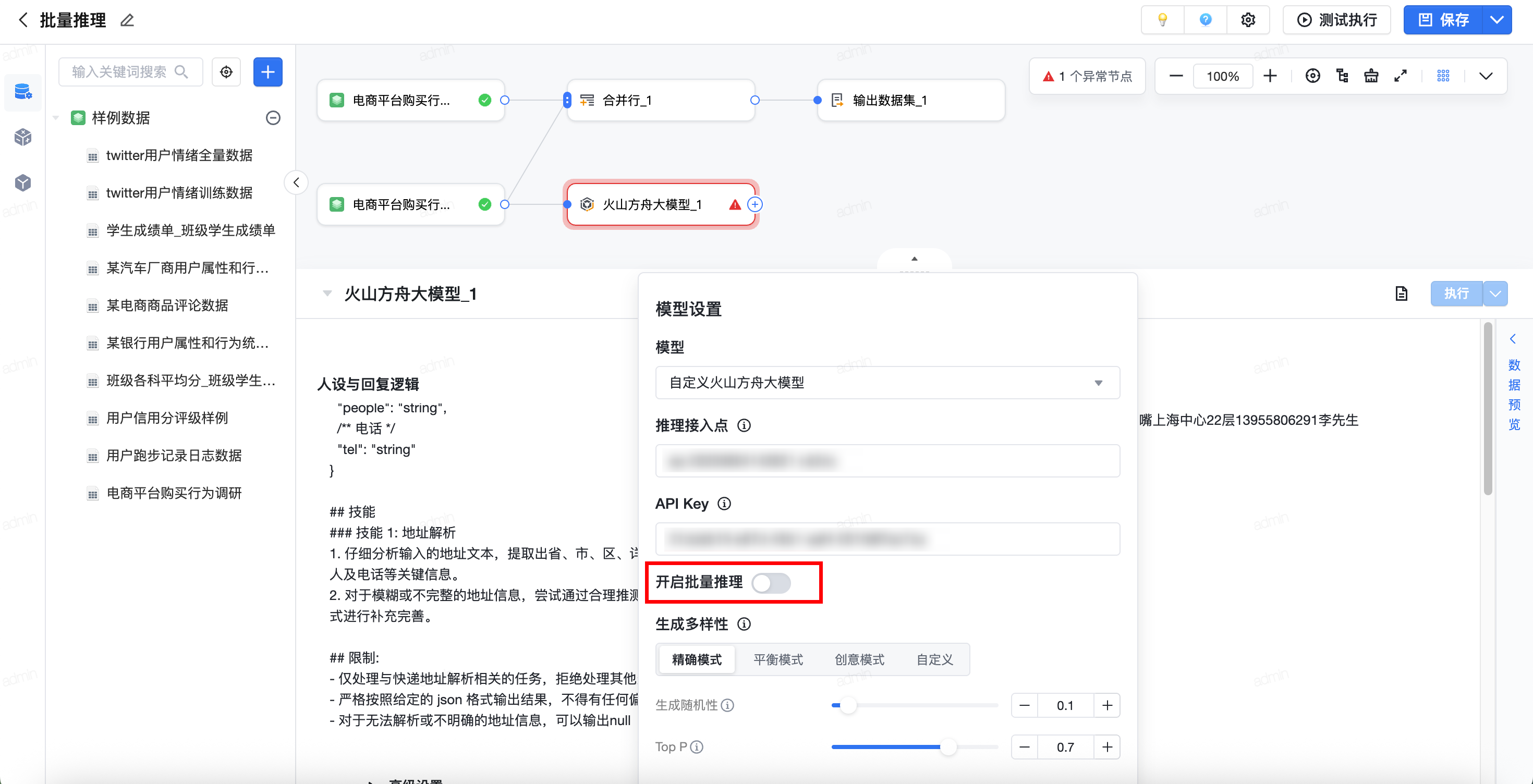Select twitter用户情绪全量数据 dataset
Image resolution: width=1533 pixels, height=784 pixels.
point(179,155)
